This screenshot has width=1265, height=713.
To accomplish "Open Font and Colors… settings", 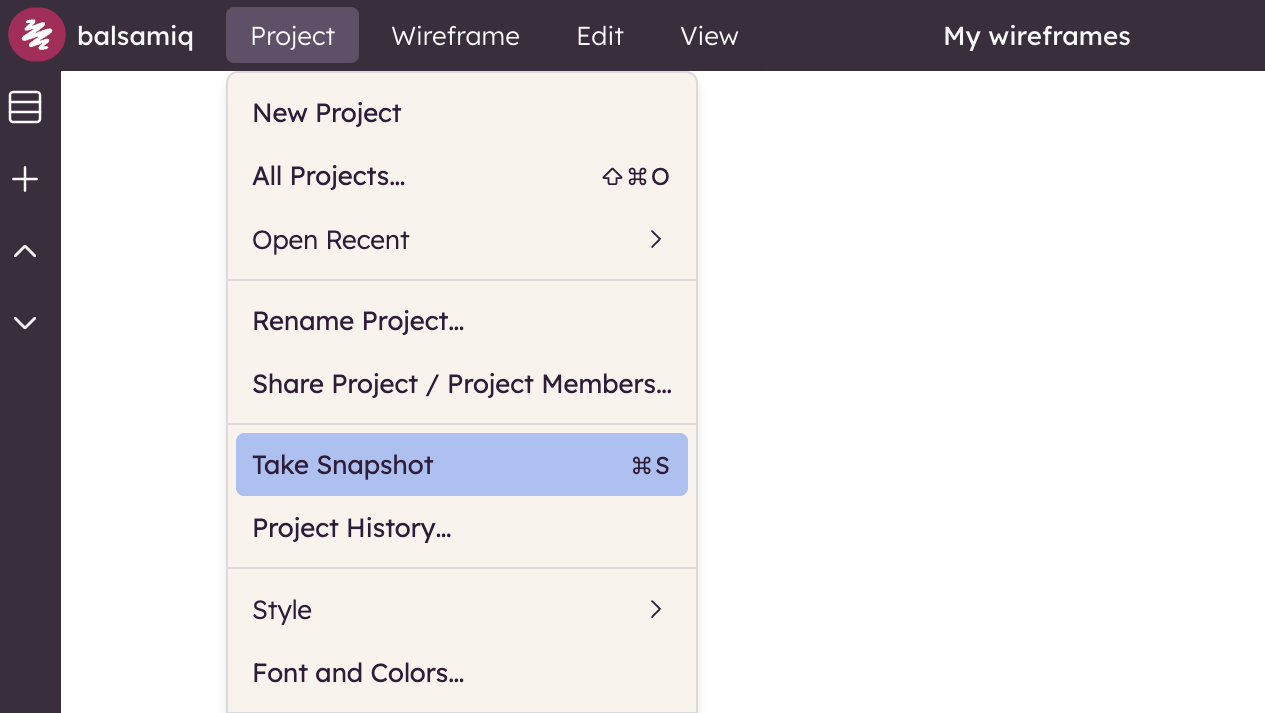I will click(462, 673).
